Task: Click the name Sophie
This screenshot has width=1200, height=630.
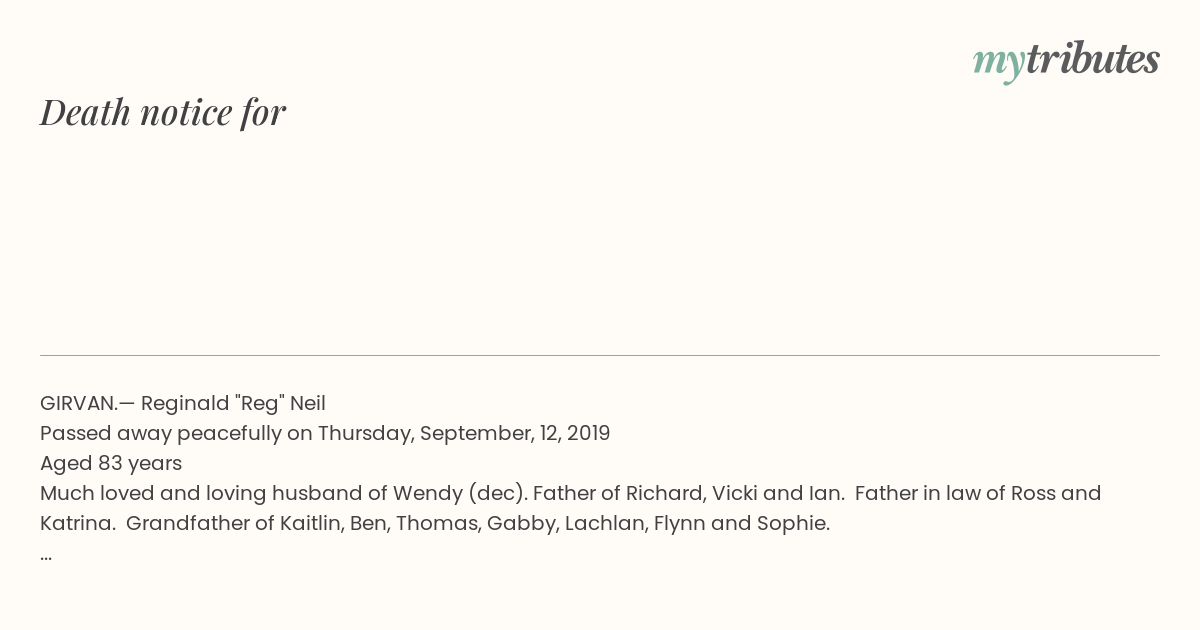Action: pyautogui.click(x=796, y=523)
